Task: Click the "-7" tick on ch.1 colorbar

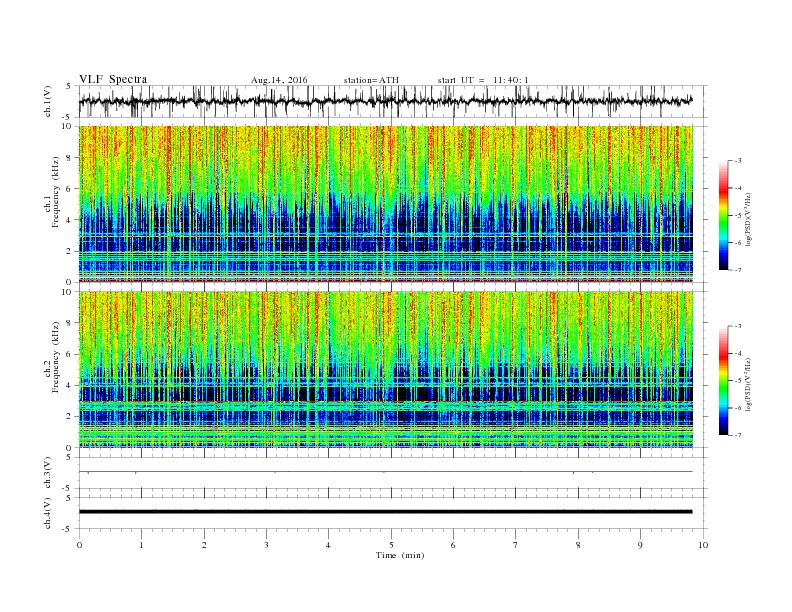Action: [x=738, y=270]
